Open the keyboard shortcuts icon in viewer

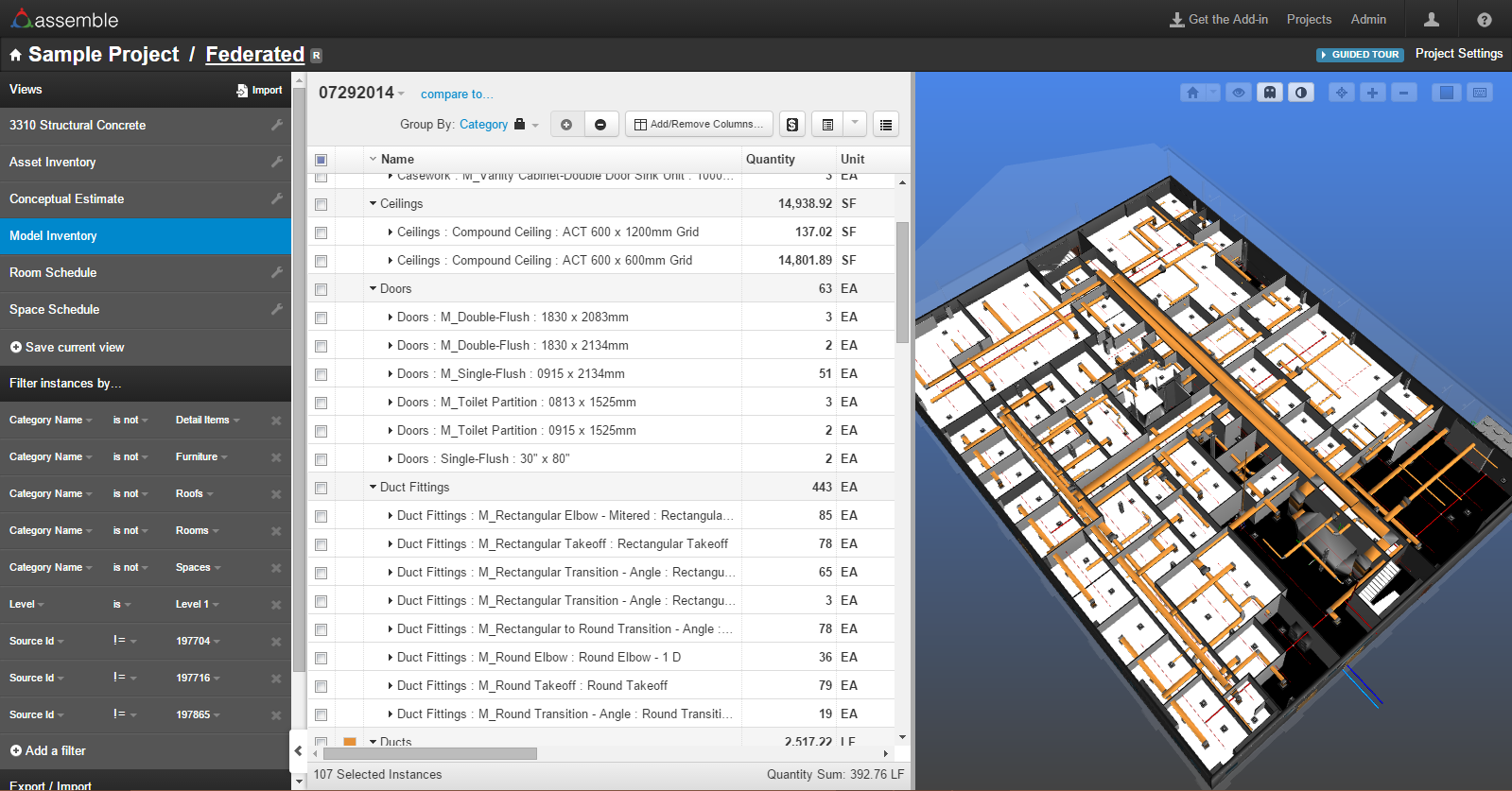click(x=1480, y=93)
